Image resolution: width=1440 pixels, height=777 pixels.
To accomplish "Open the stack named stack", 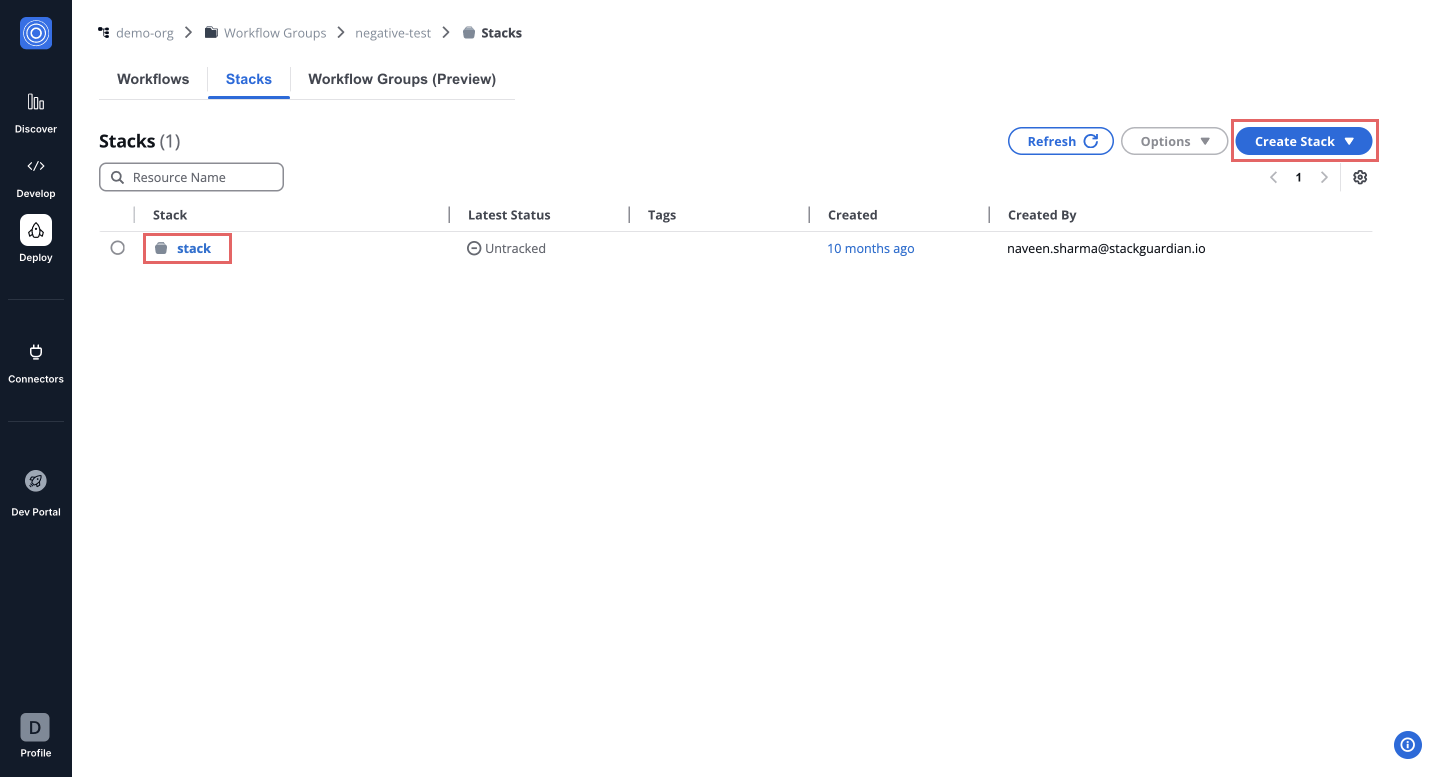I will pos(194,248).
